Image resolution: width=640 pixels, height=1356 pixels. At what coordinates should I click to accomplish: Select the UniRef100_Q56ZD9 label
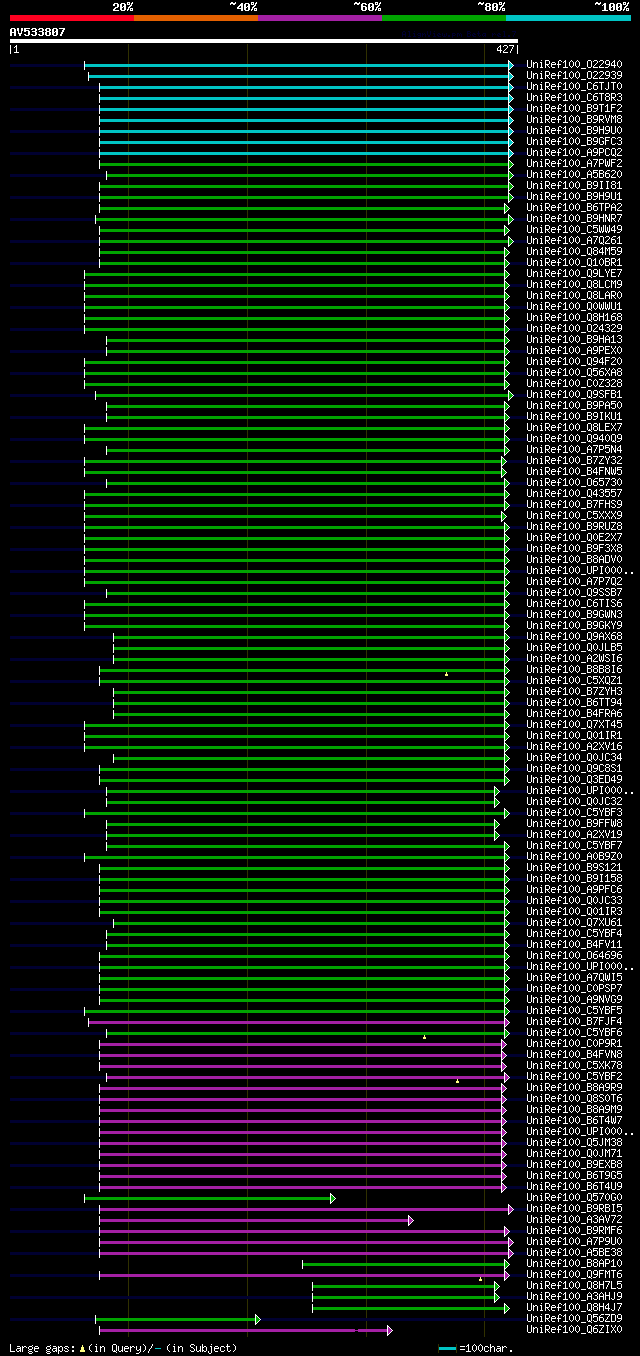(574, 1318)
